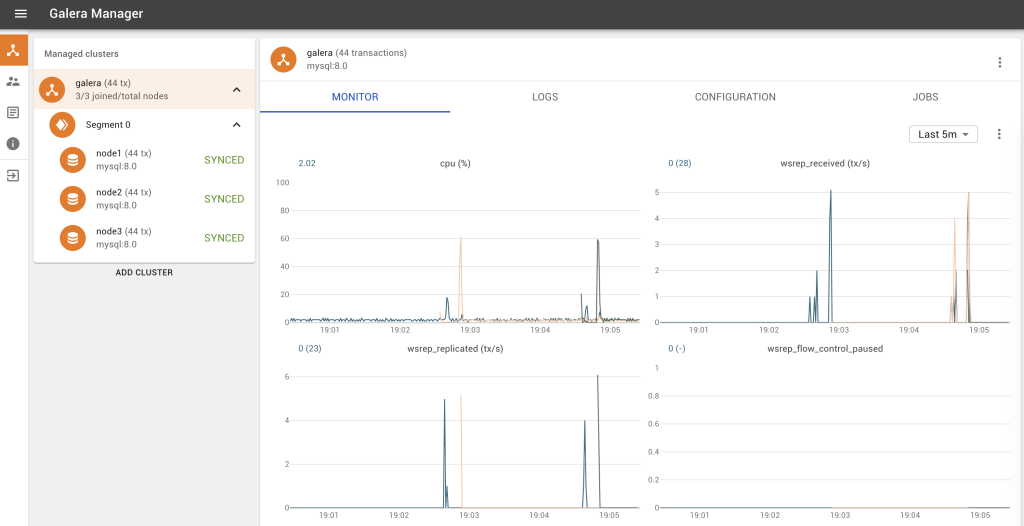The image size is (1024, 526).
Task: Select node1 (44 tx) row
Action: coord(144,160)
